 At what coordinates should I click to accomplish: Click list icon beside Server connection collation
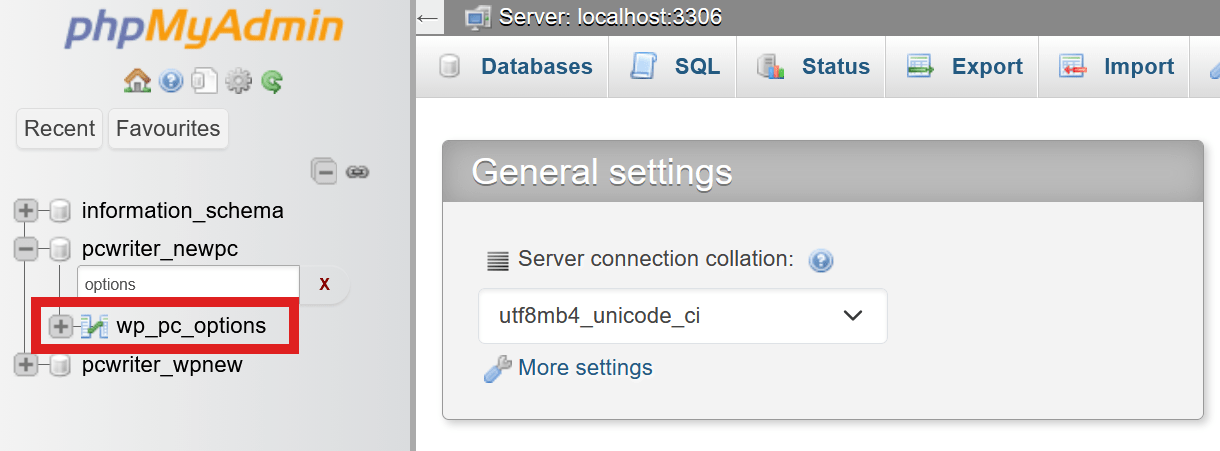click(x=497, y=261)
